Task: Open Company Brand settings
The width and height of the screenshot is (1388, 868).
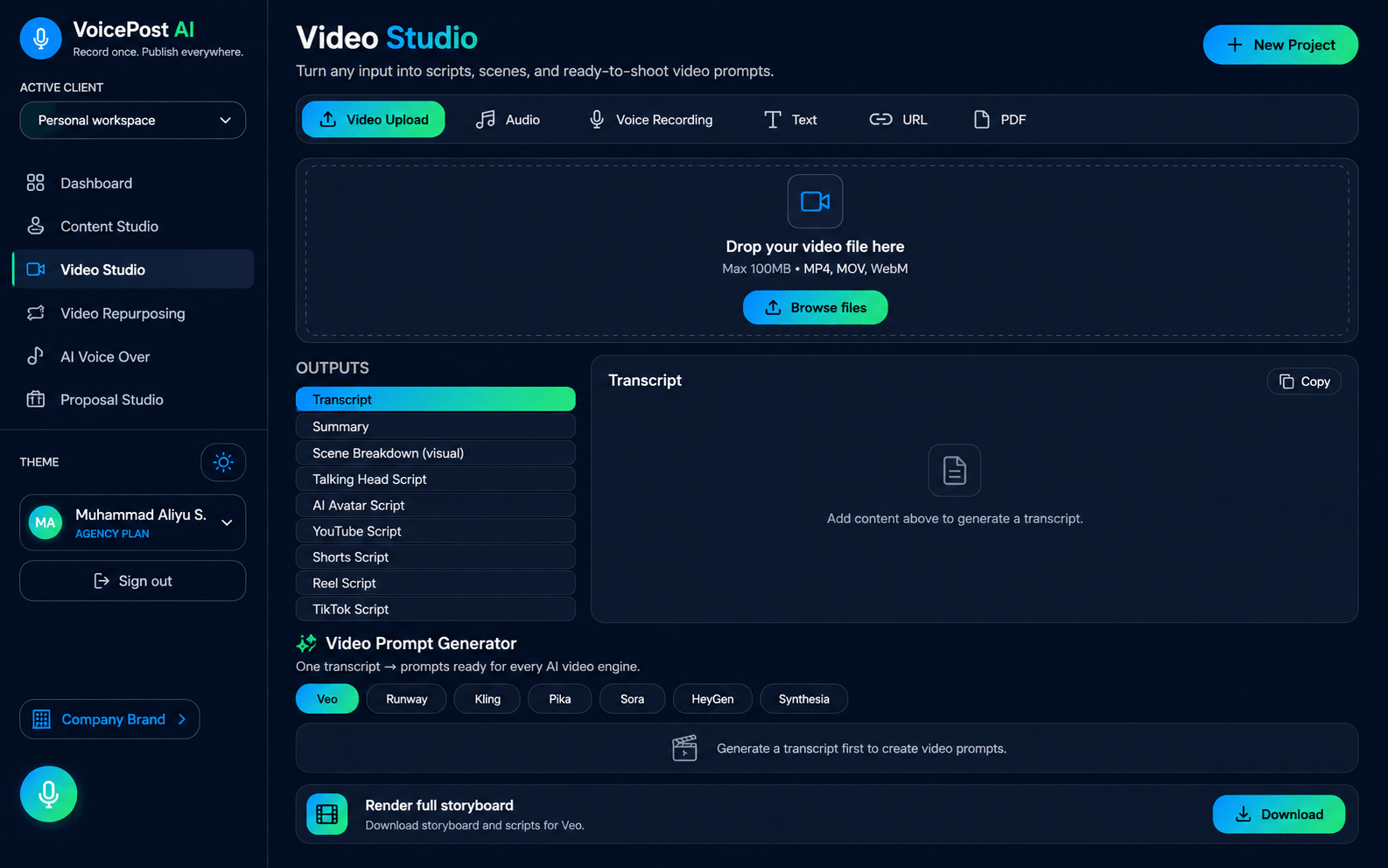Action: [109, 719]
